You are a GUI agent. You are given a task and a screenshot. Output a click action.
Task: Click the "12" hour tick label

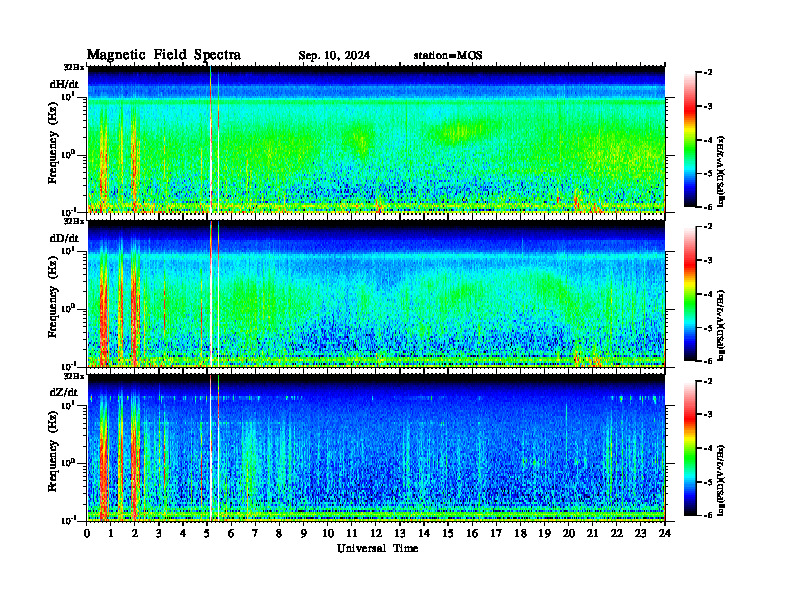point(376,533)
